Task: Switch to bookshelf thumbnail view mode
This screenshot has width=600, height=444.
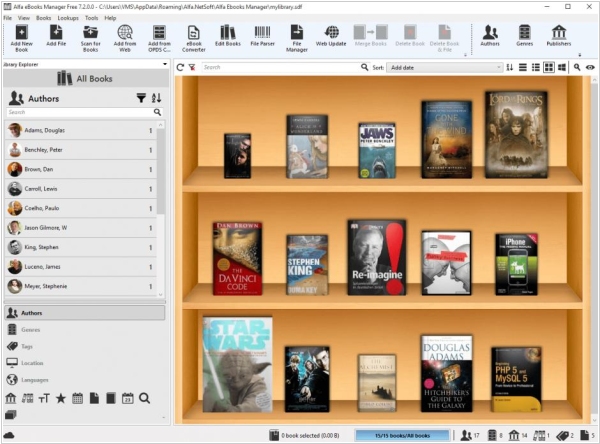Action: coord(548,67)
